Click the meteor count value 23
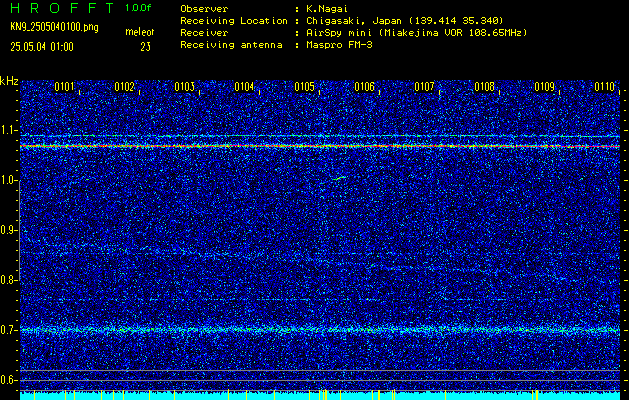629x400 pixels. pyautogui.click(x=145, y=47)
